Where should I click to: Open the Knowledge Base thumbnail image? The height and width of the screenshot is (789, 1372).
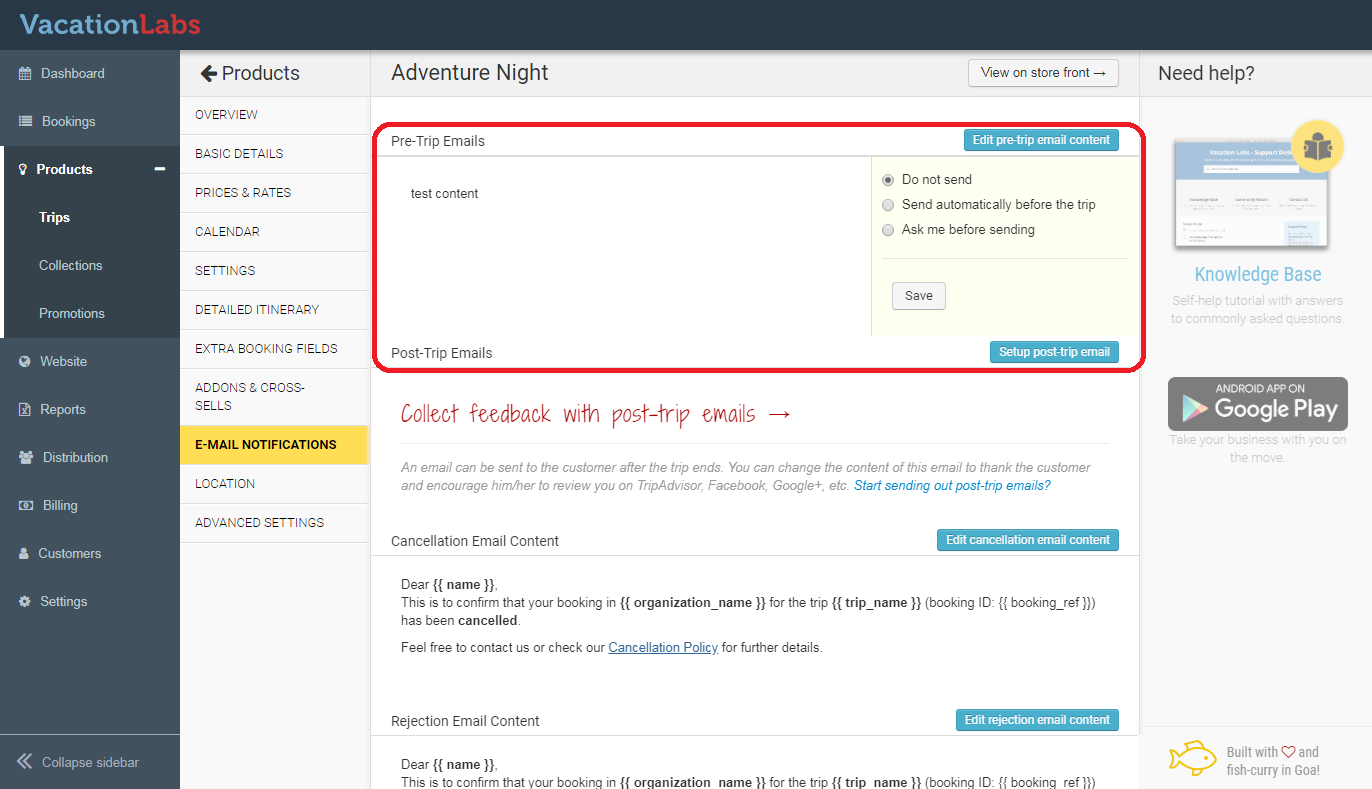coord(1251,194)
